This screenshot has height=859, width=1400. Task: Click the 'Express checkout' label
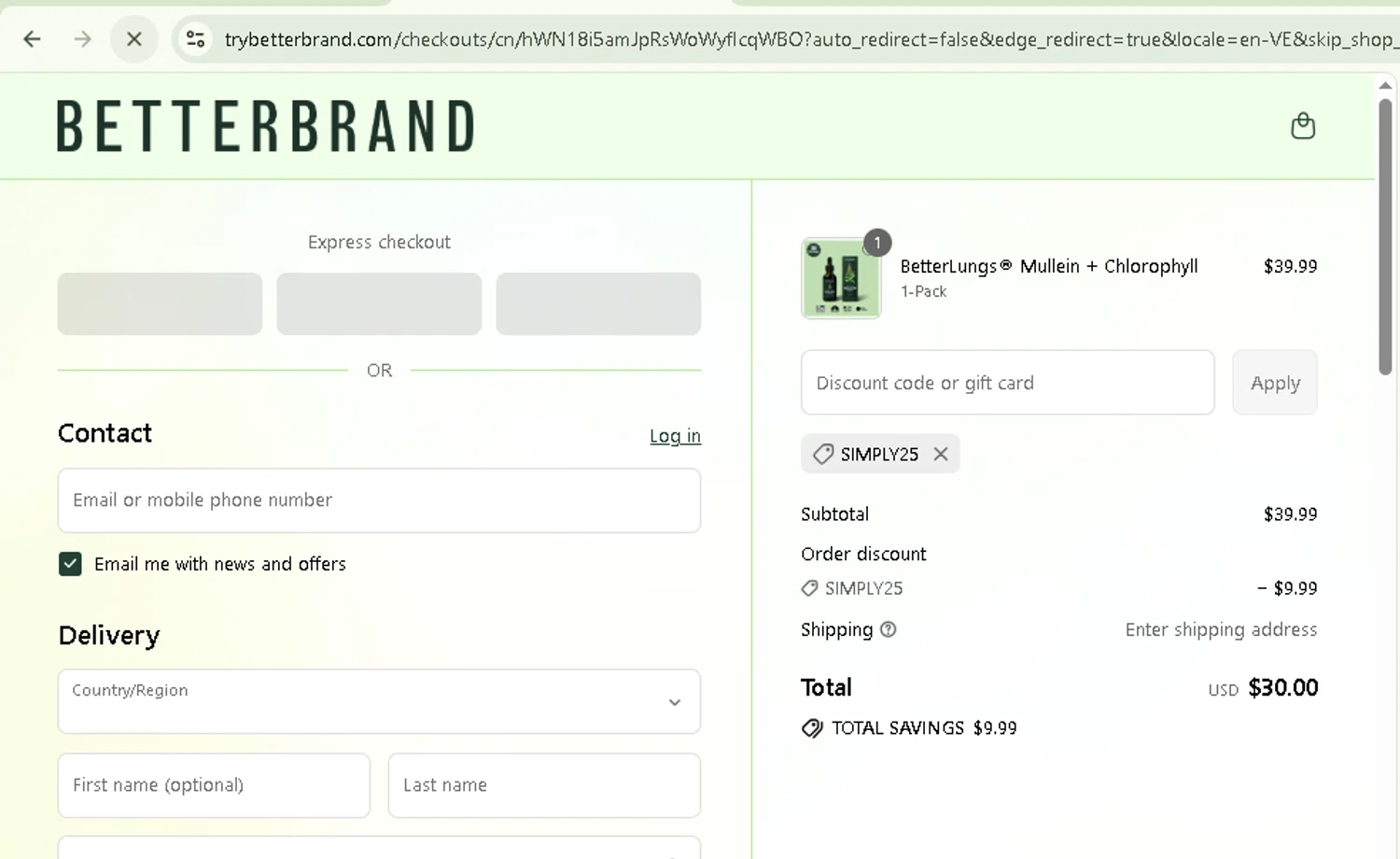[x=379, y=242]
